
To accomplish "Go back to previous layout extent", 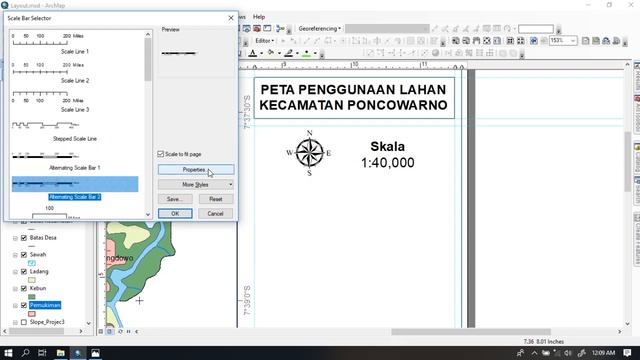I will click(534, 41).
